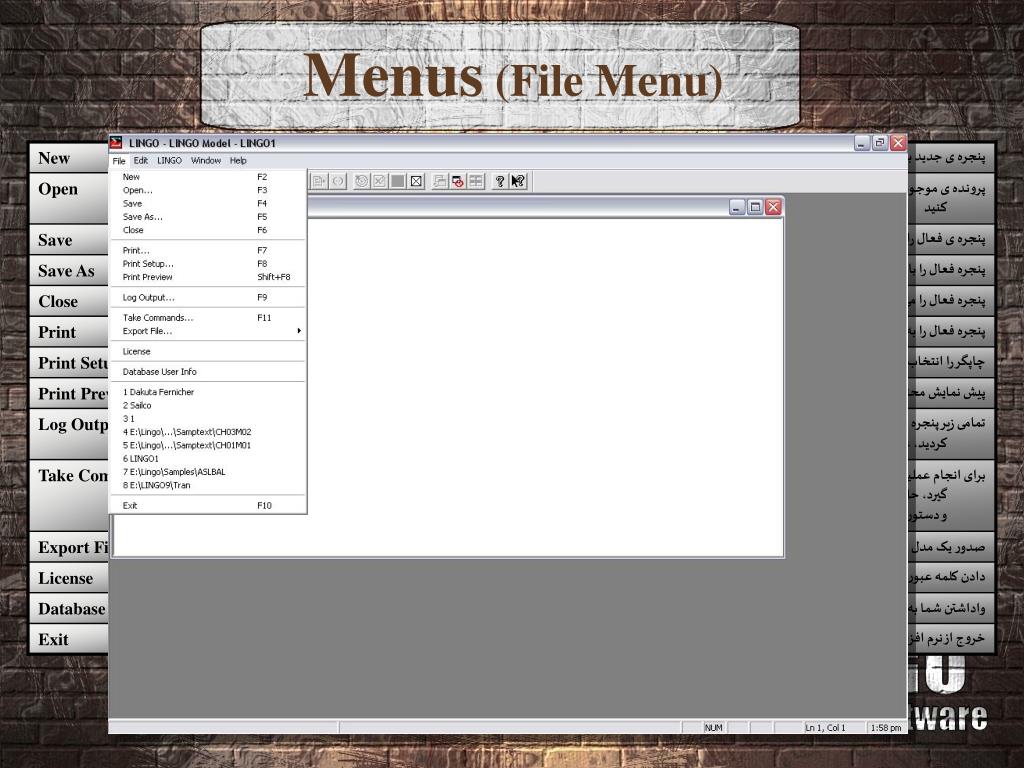Select Print Preview in the File menu

click(x=208, y=277)
